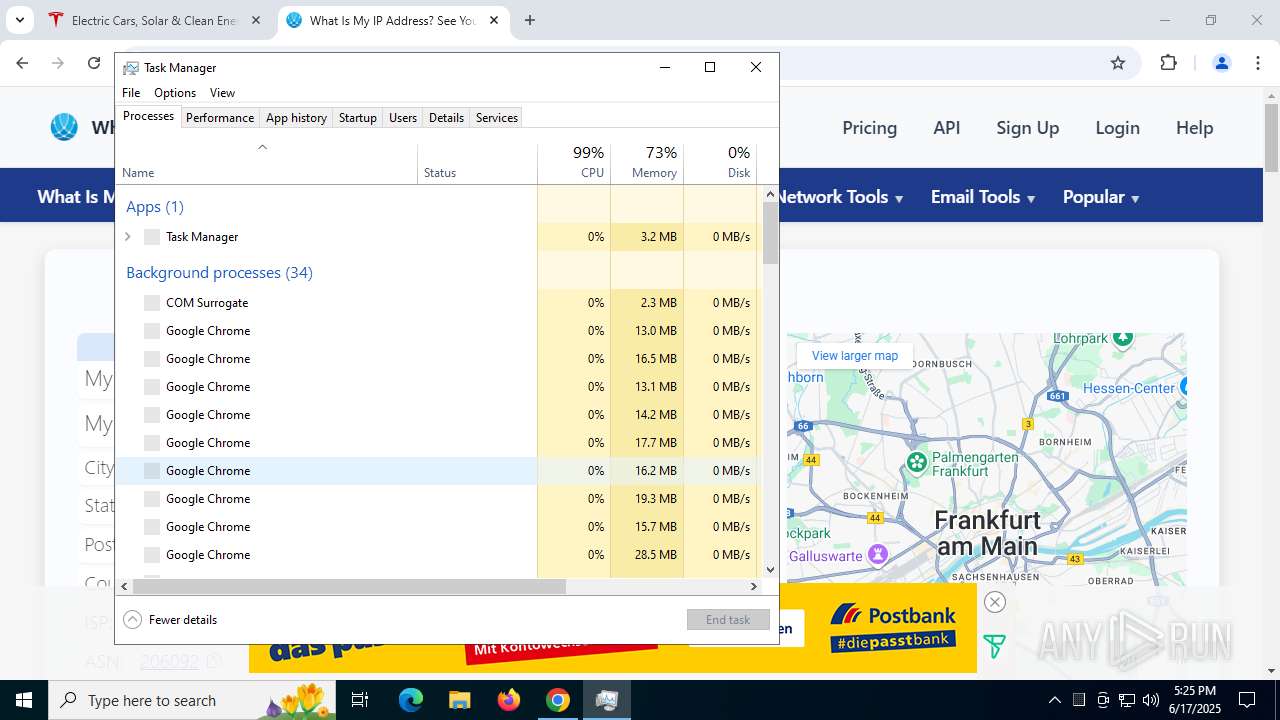Open Chrome's Extensions menu
1280x720 pixels.
[x=1168, y=63]
